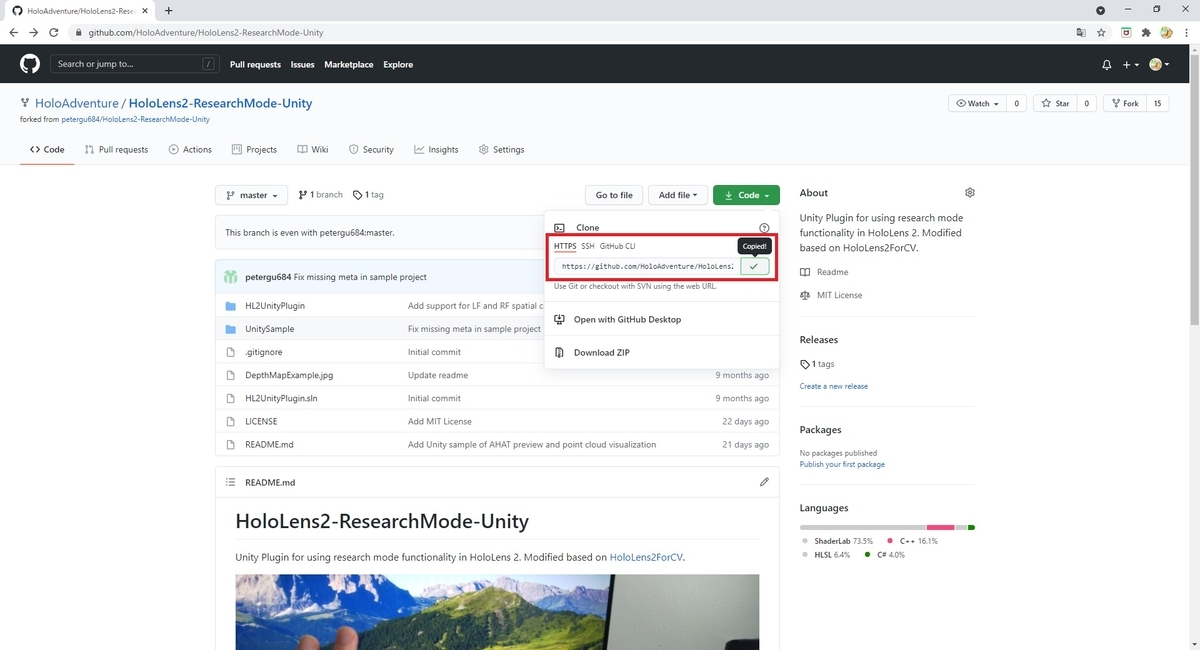Open Issues in top navigation

(x=302, y=64)
